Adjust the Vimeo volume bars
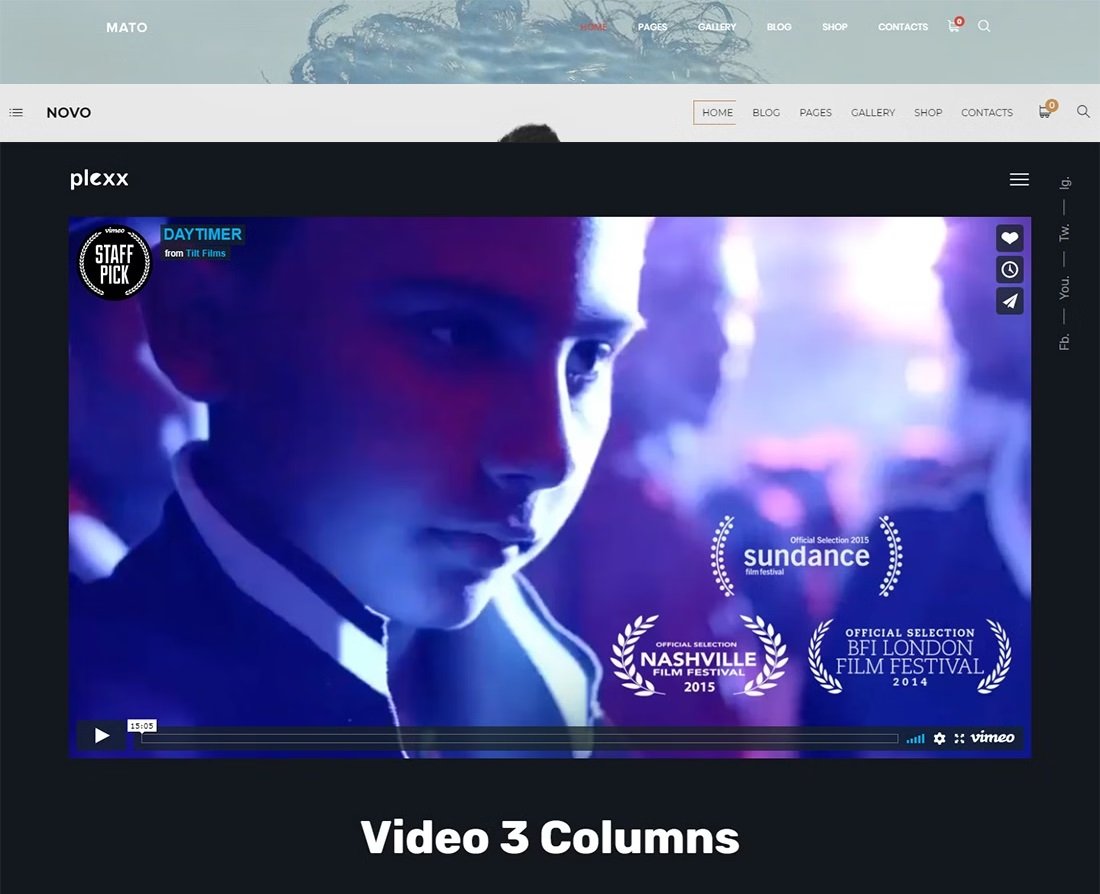Viewport: 1100px width, 894px height. 915,738
